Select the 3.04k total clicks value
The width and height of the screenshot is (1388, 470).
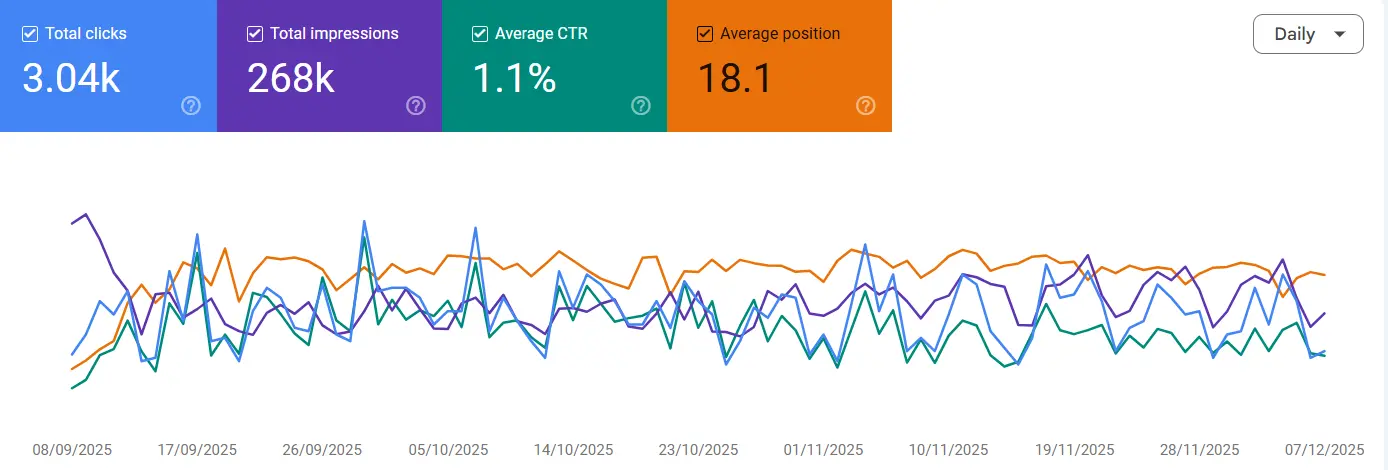point(71,78)
